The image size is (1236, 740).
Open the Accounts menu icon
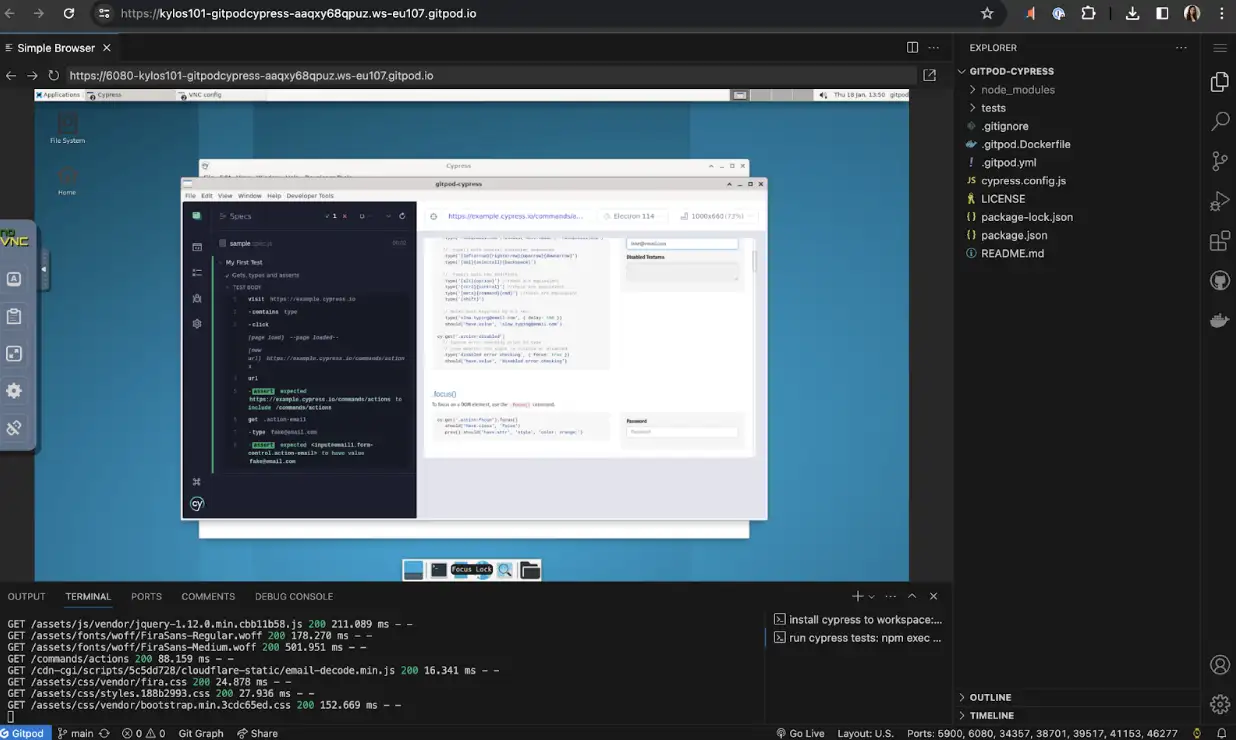tap(1219, 665)
